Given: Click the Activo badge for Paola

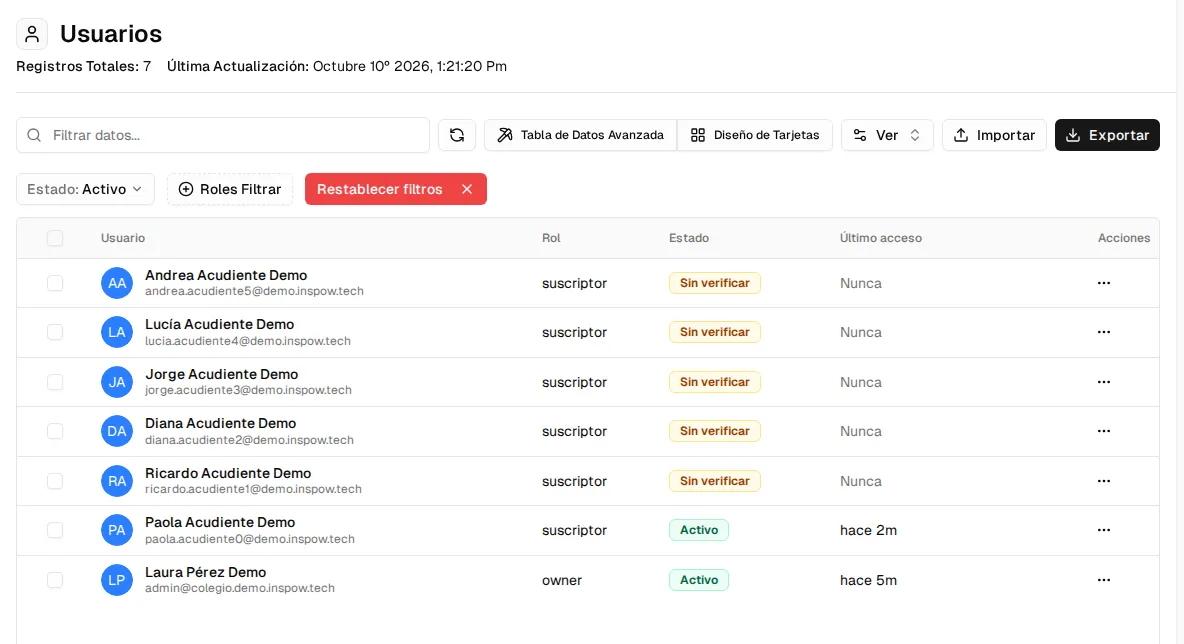Looking at the screenshot, I should click(x=698, y=530).
